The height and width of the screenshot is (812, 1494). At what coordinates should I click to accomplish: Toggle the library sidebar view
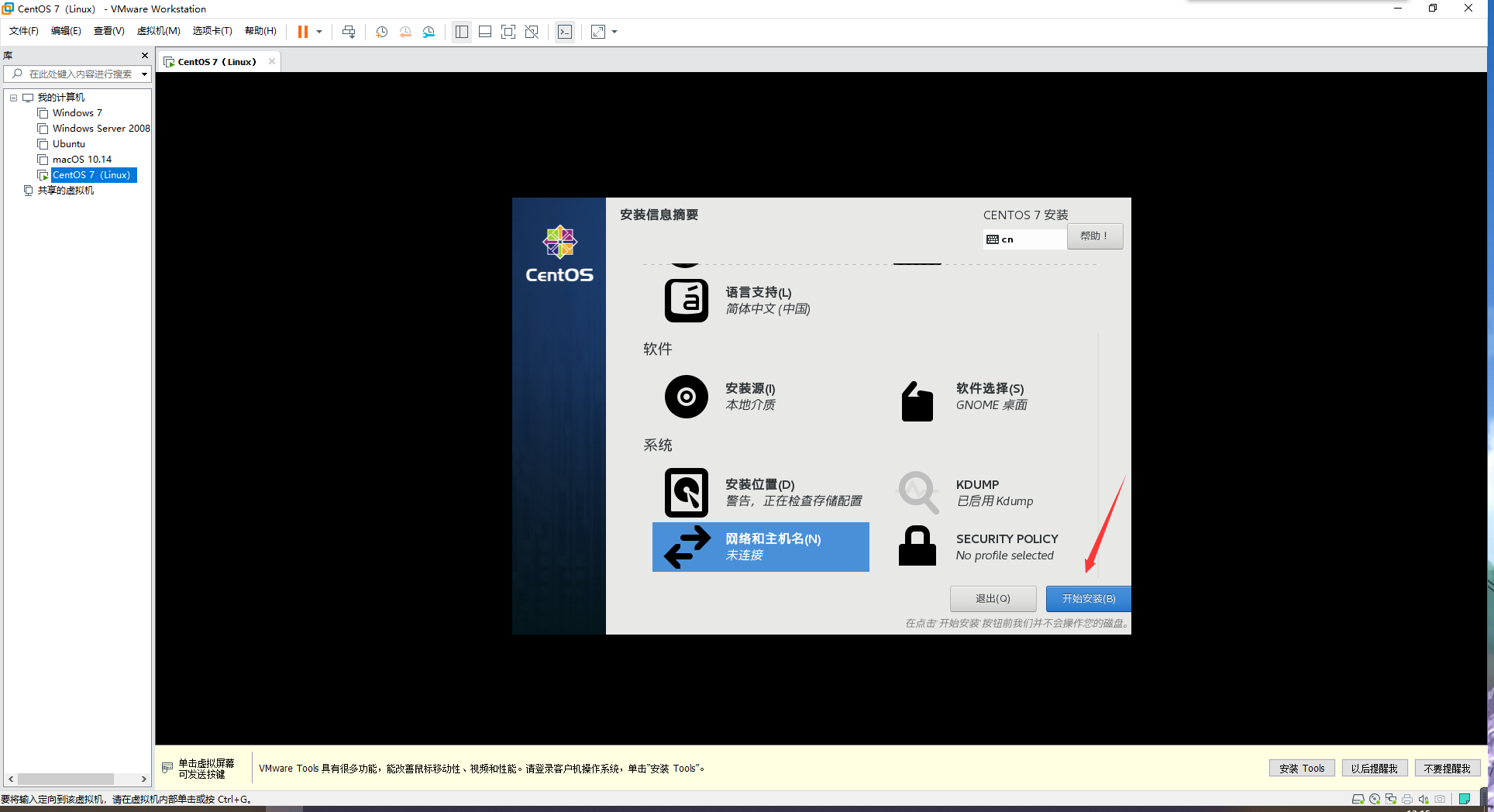(462, 32)
